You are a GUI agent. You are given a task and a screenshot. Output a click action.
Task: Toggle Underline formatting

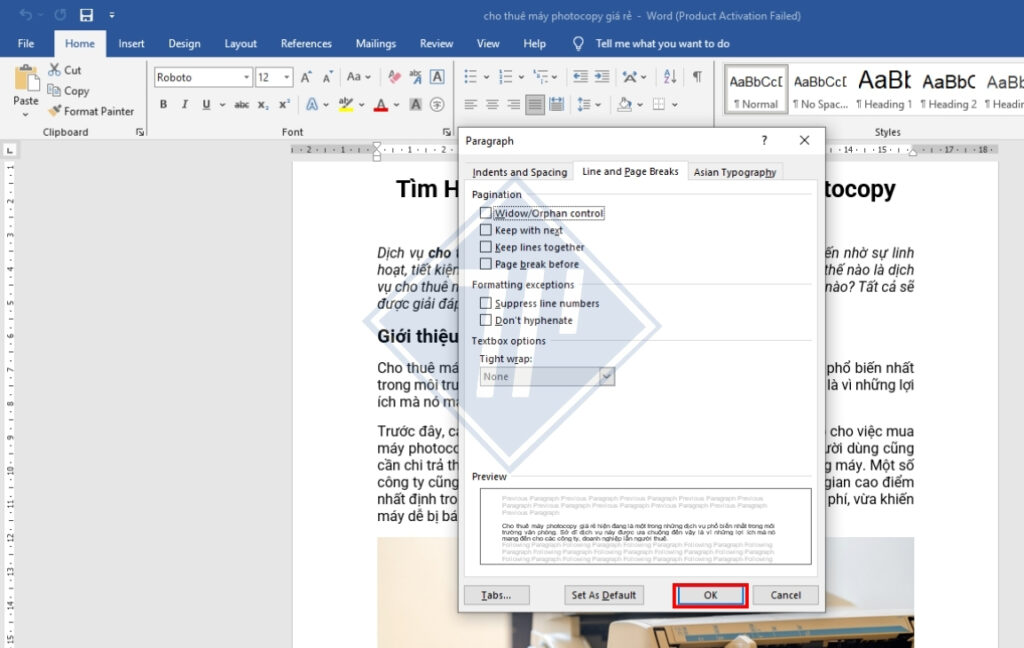click(x=206, y=104)
